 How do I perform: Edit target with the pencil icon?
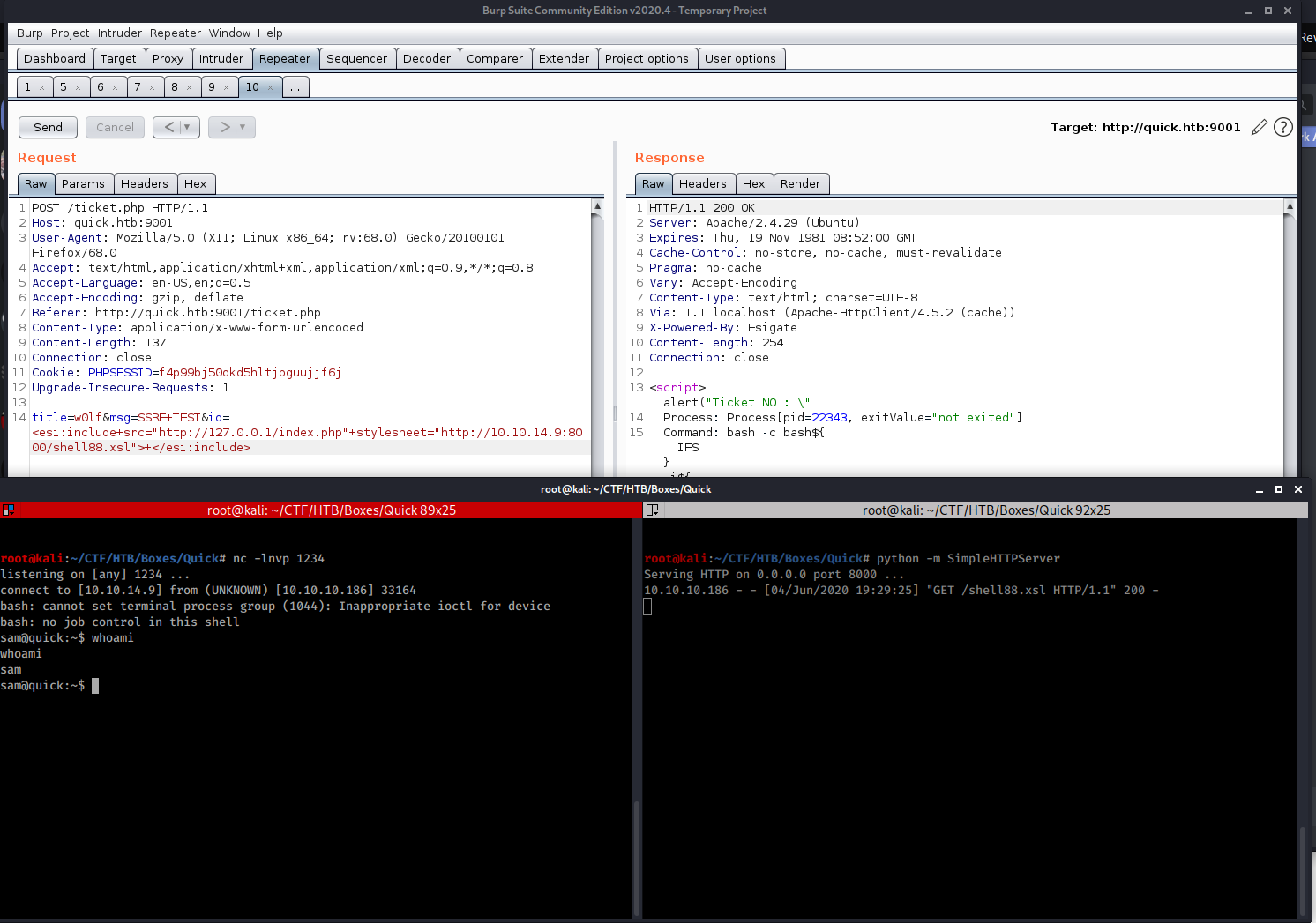click(x=1259, y=128)
